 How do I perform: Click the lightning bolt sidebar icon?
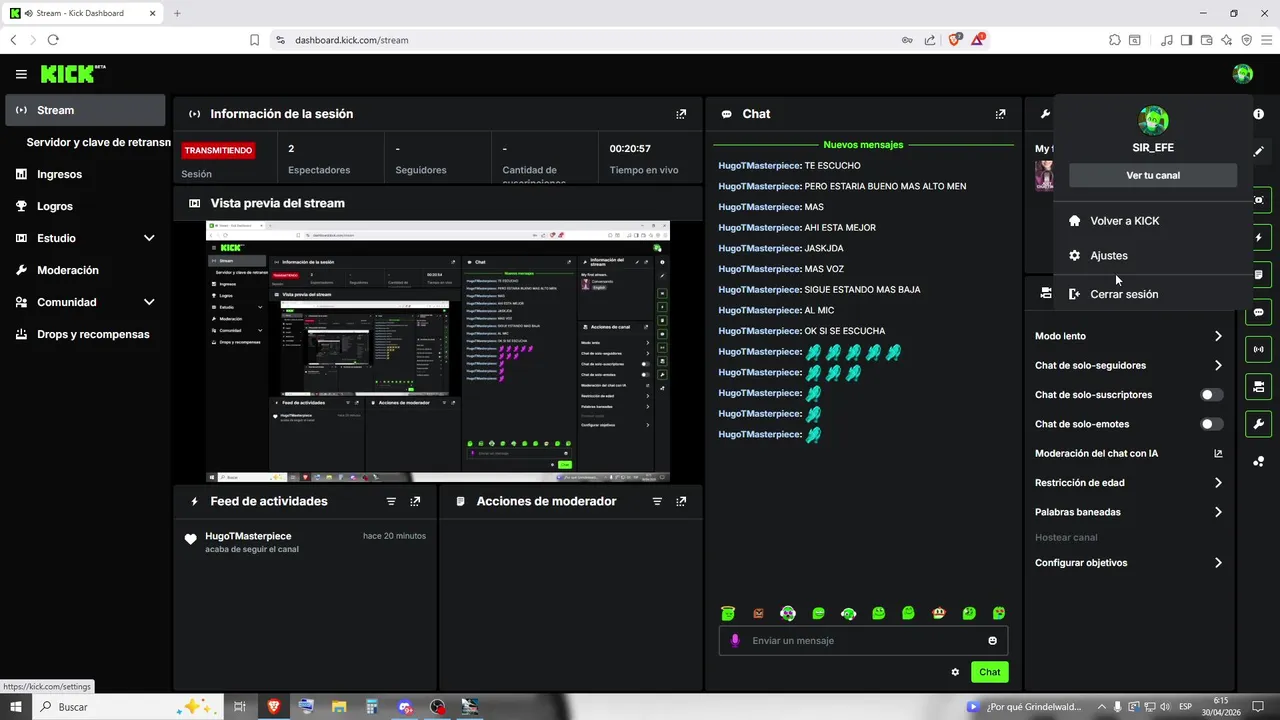coord(1259,238)
